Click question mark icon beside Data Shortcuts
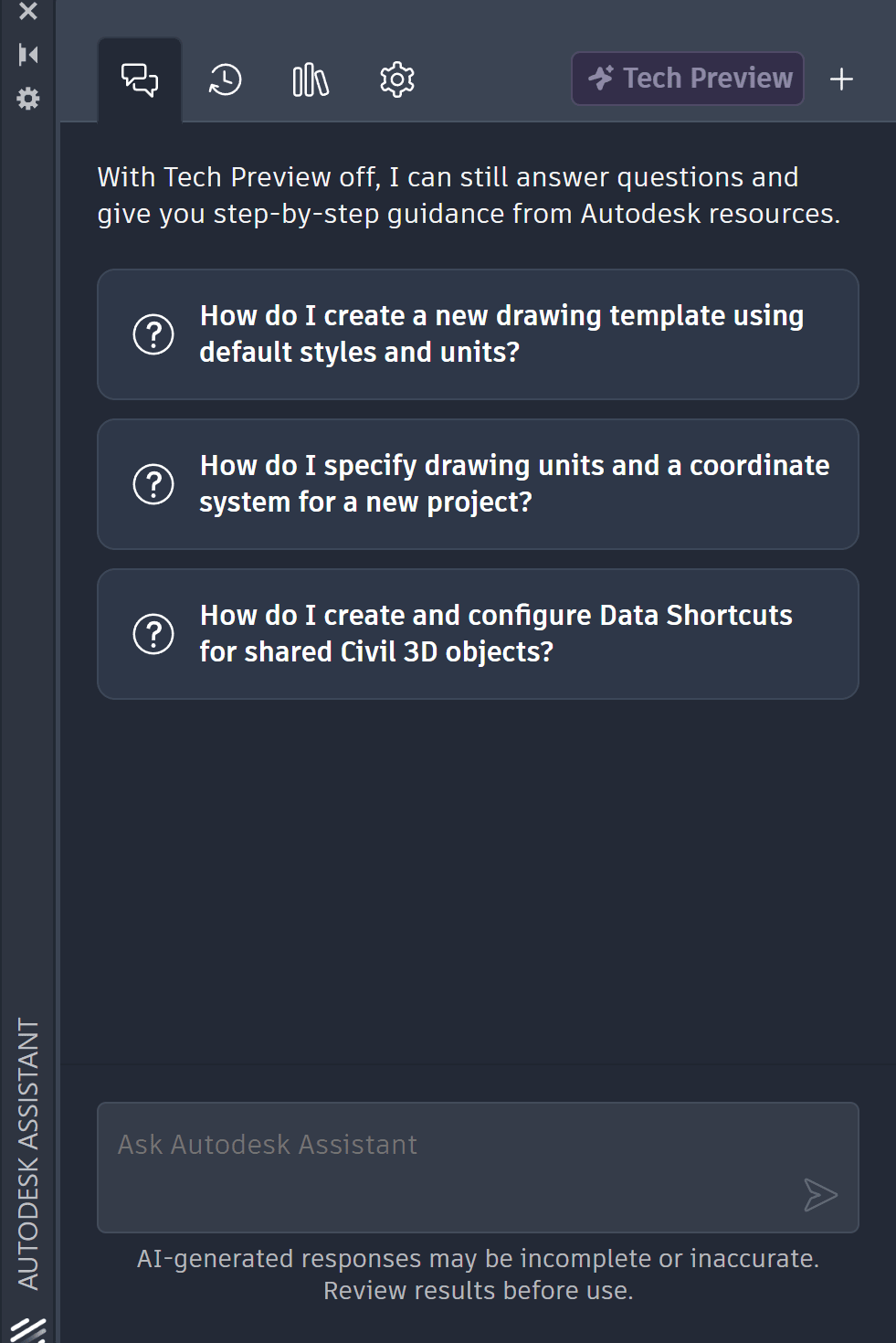 [x=153, y=634]
